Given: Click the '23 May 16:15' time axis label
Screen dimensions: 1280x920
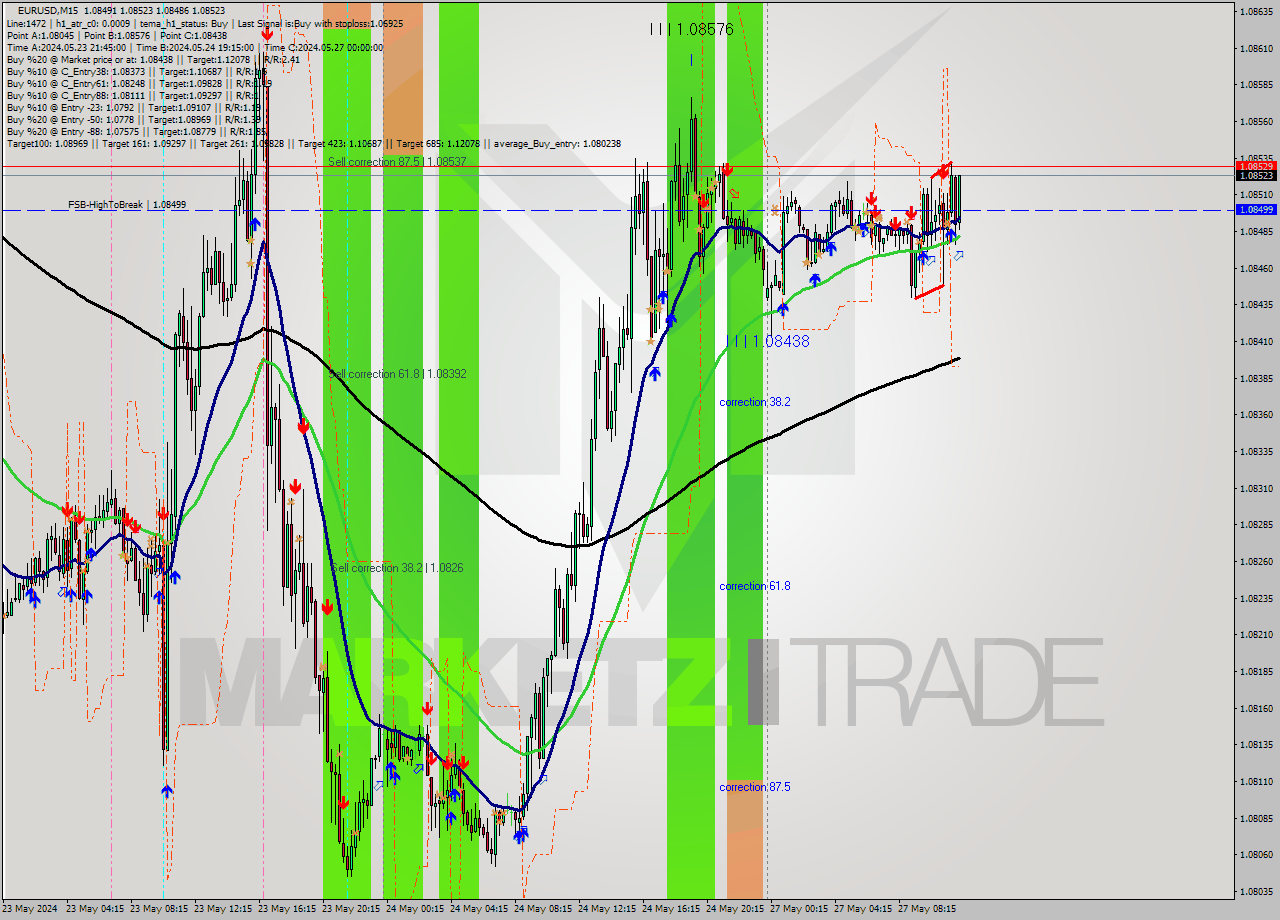Looking at the screenshot, I should coord(287,909).
